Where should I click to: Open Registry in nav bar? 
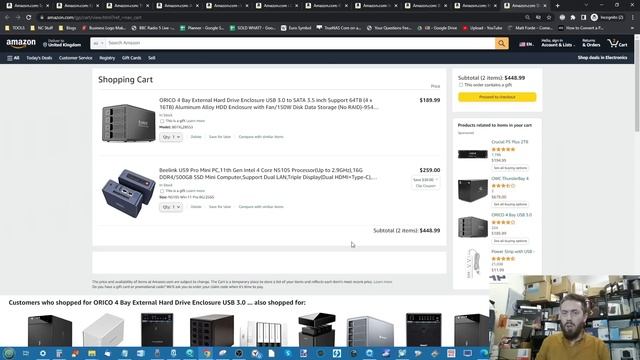107,58
